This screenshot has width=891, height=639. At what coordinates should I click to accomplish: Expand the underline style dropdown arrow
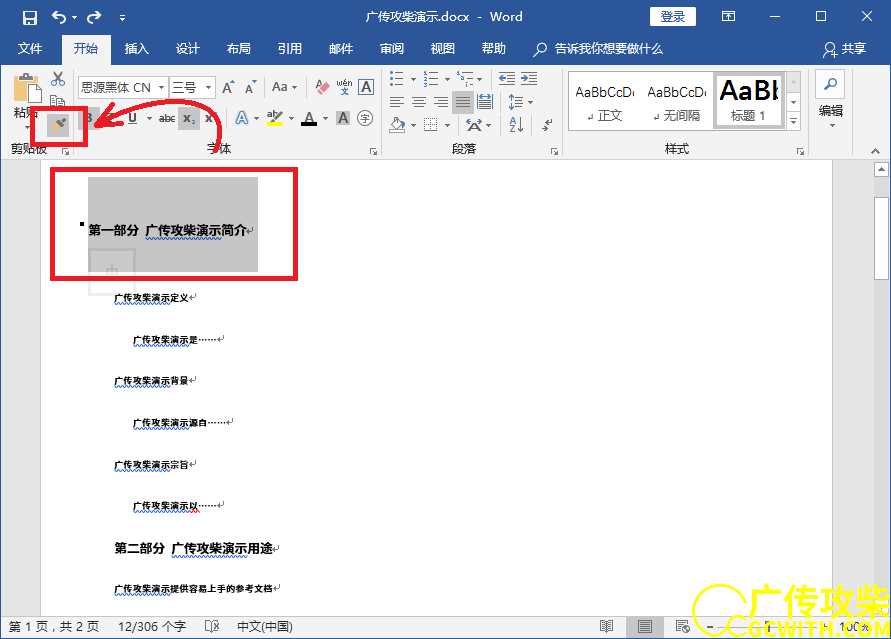(x=149, y=118)
